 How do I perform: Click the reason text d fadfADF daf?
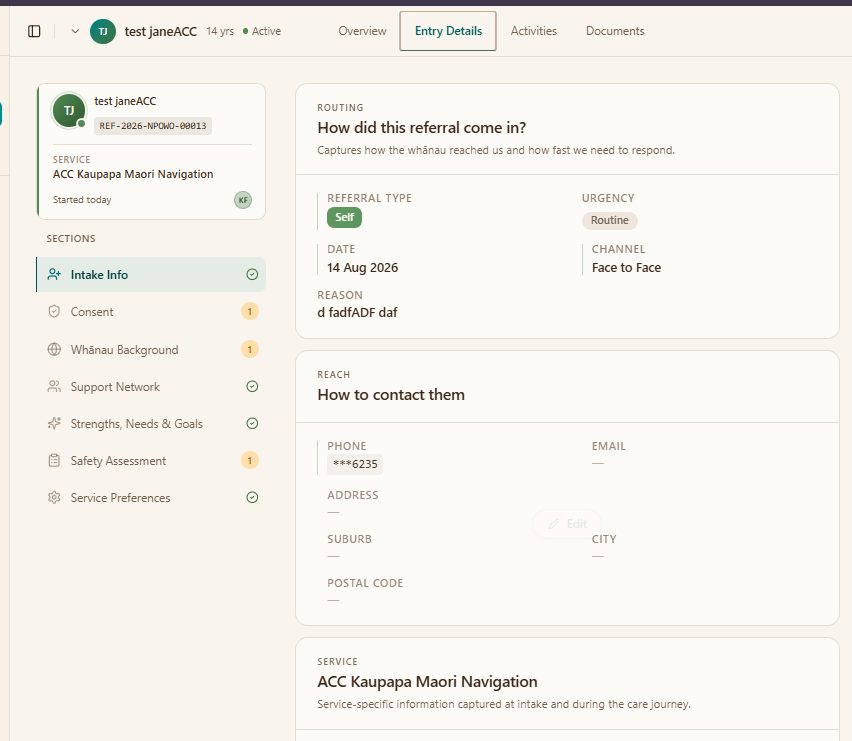click(357, 312)
